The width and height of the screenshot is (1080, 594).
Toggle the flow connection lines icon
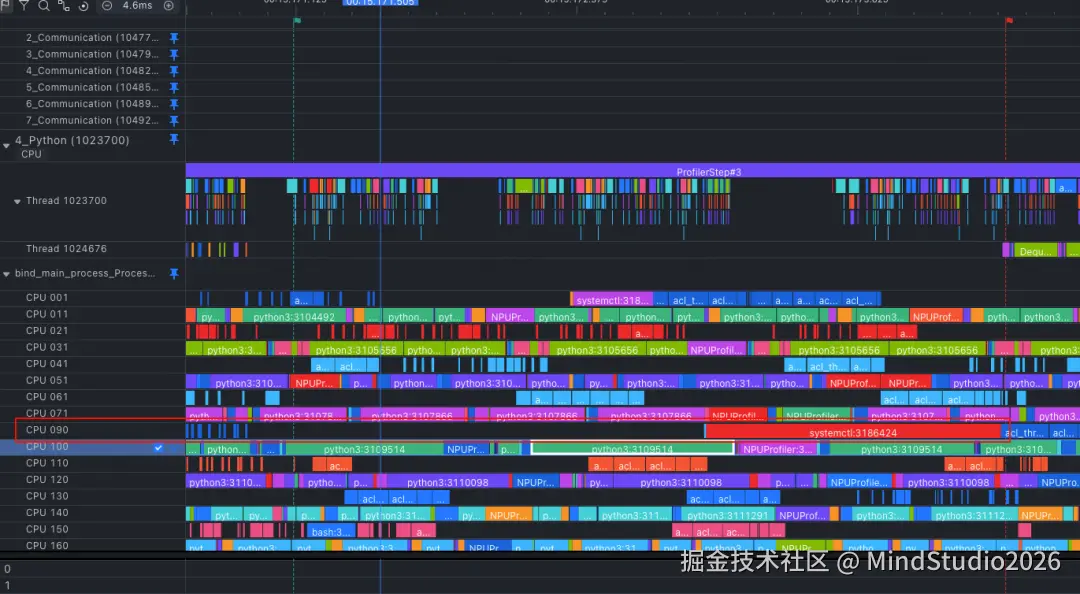coord(63,6)
